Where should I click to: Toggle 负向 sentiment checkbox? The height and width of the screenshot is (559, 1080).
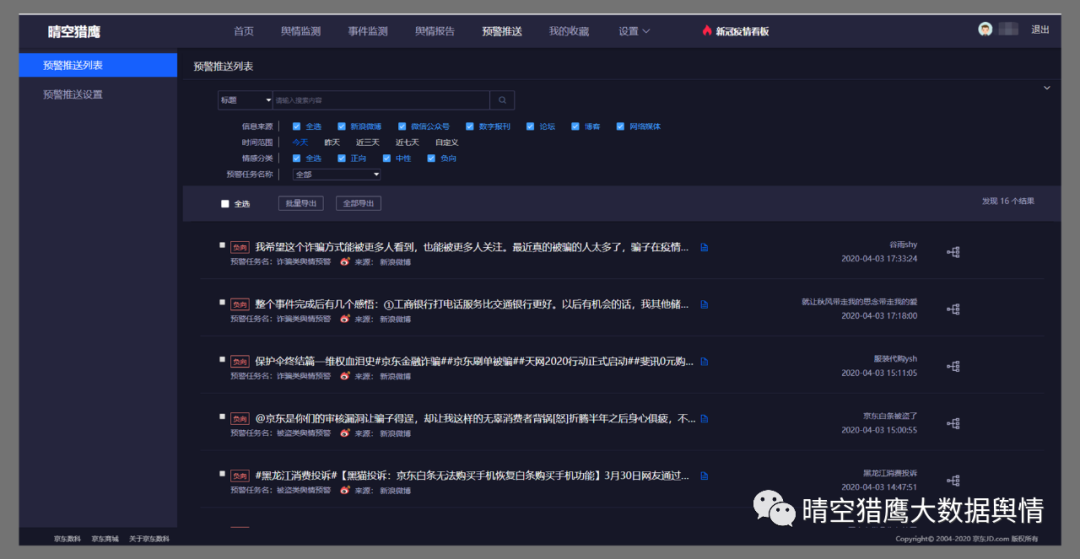[x=431, y=158]
